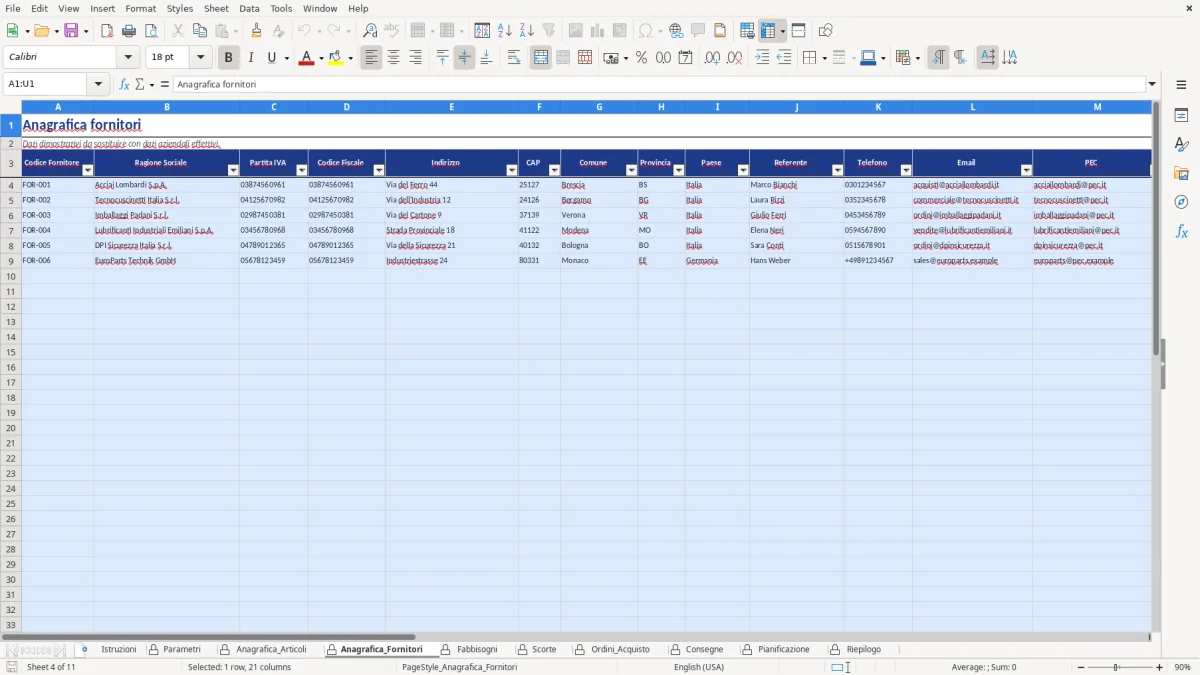Image resolution: width=1200 pixels, height=675 pixels.
Task: Click the Freeze rows and columns icon
Action: point(768,31)
